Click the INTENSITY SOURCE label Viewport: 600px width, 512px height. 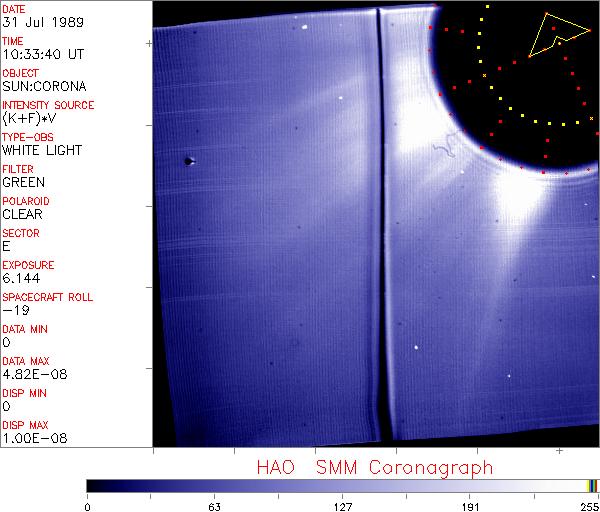click(x=48, y=105)
